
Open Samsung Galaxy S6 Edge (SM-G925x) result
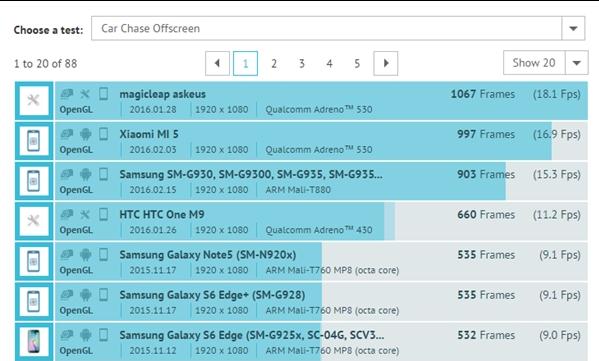252,335
